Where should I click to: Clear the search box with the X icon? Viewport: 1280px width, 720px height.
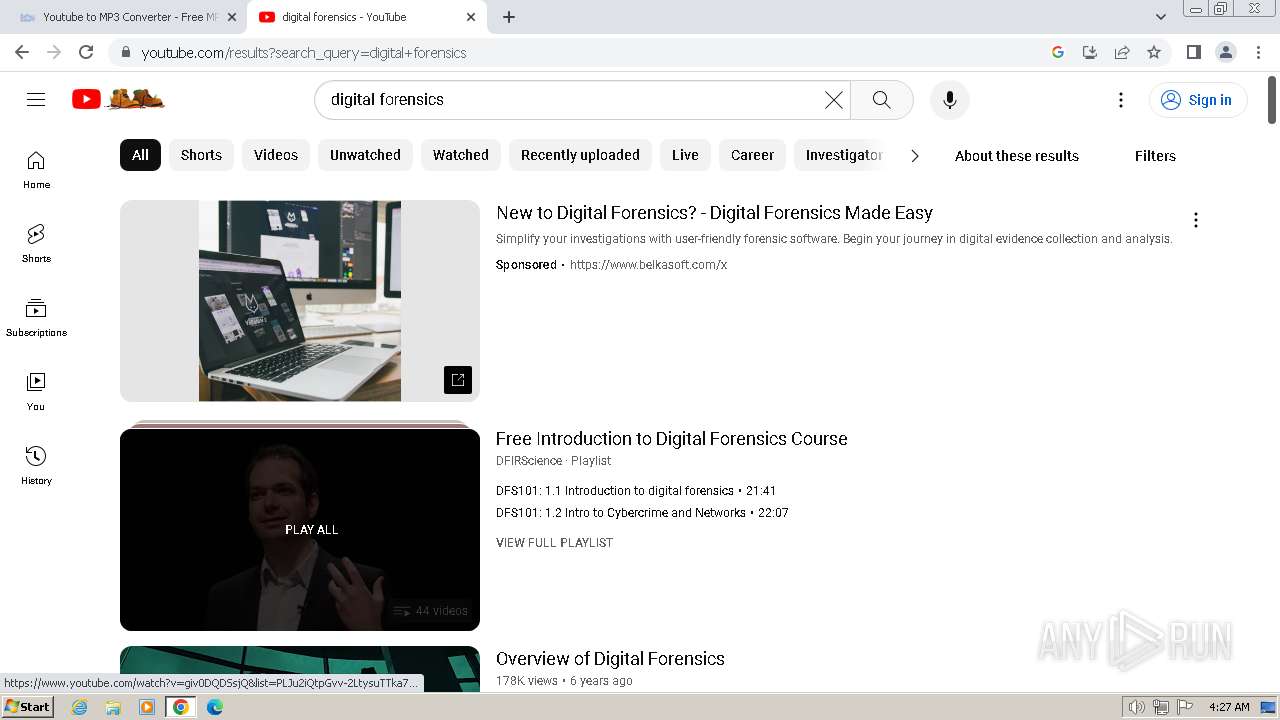[x=833, y=100]
